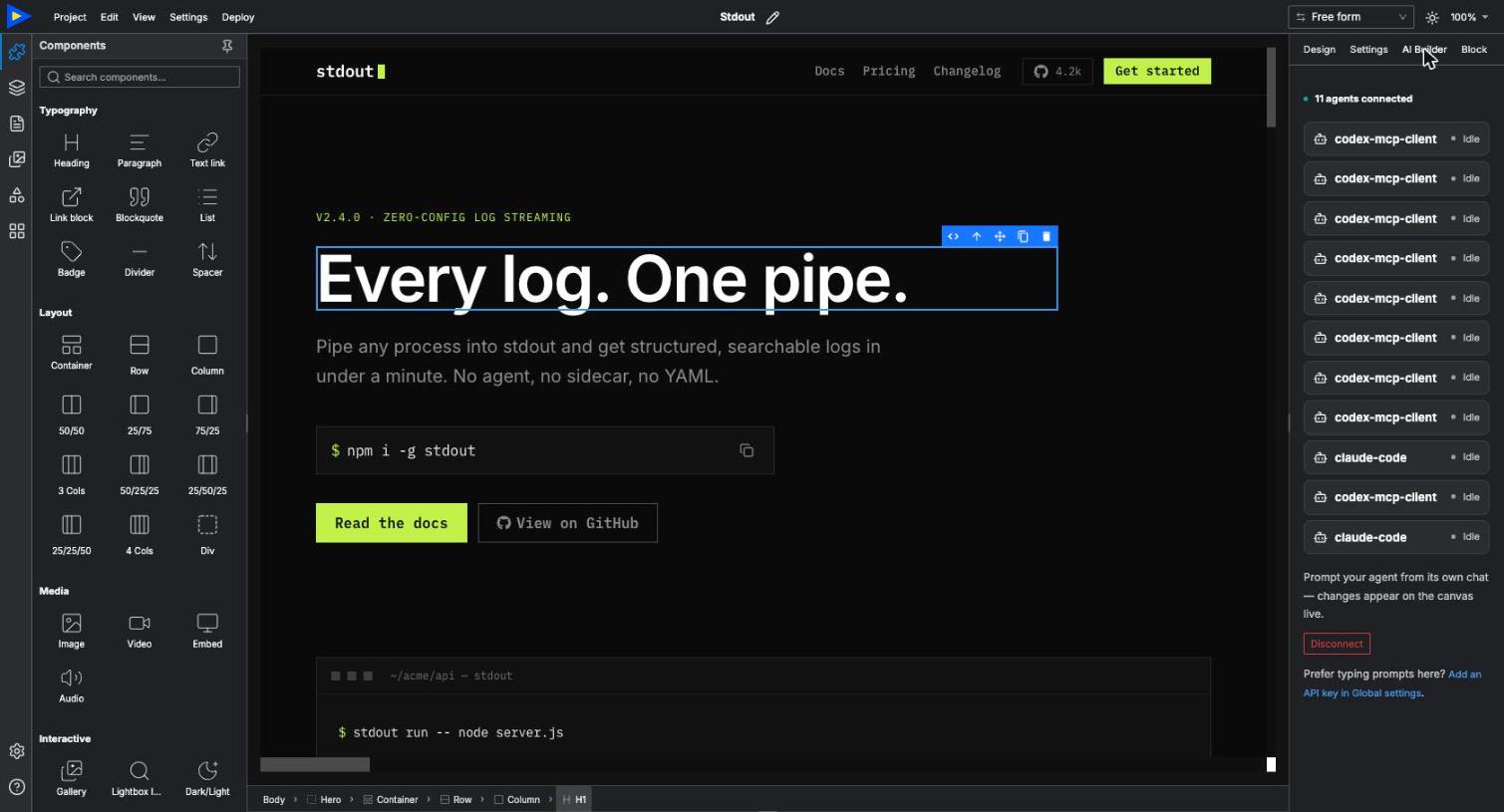This screenshot has width=1504, height=812.
Task: Select the Row layout component
Action: point(140,354)
